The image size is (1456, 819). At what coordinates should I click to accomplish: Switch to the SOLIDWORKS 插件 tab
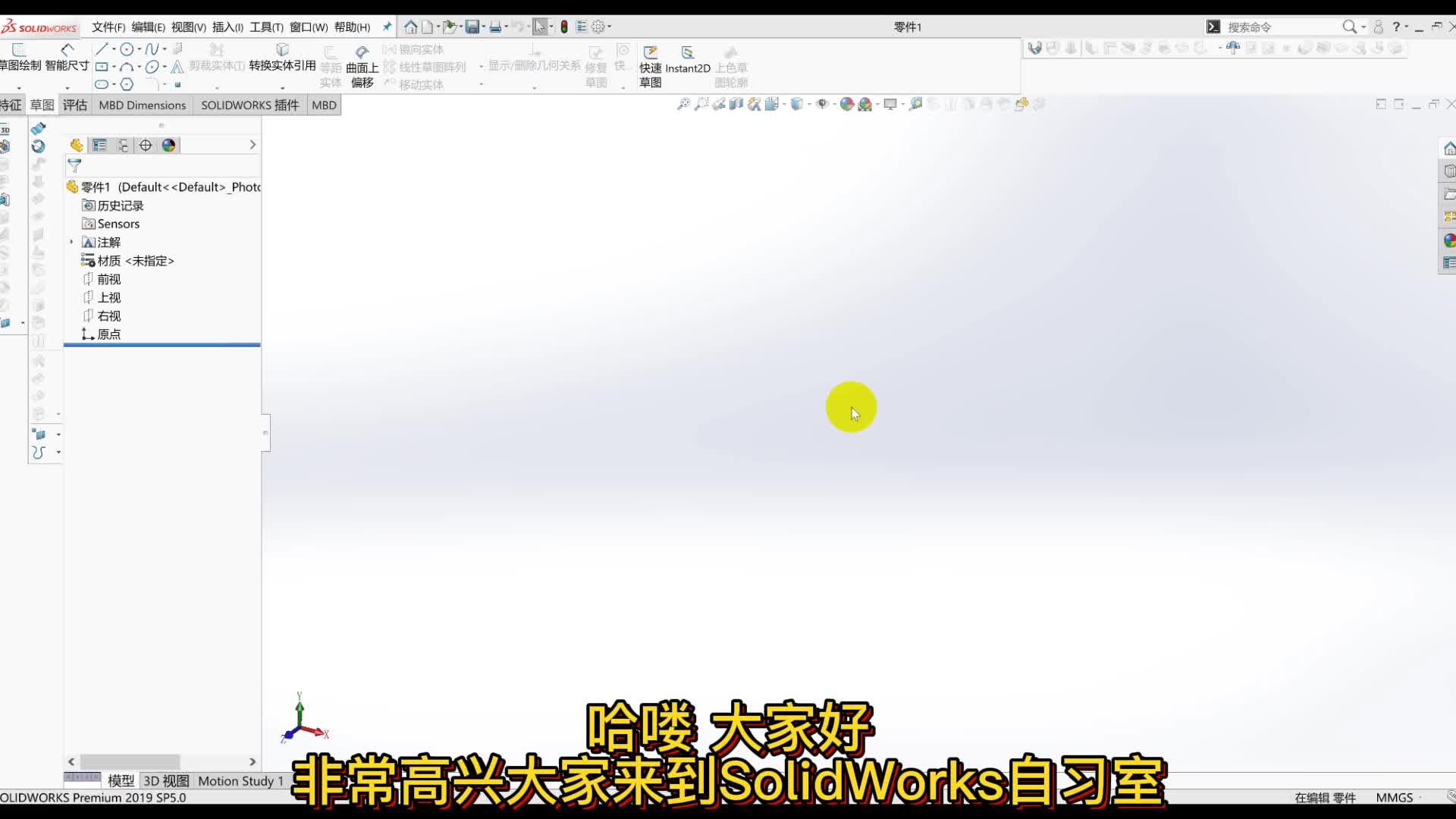point(249,105)
